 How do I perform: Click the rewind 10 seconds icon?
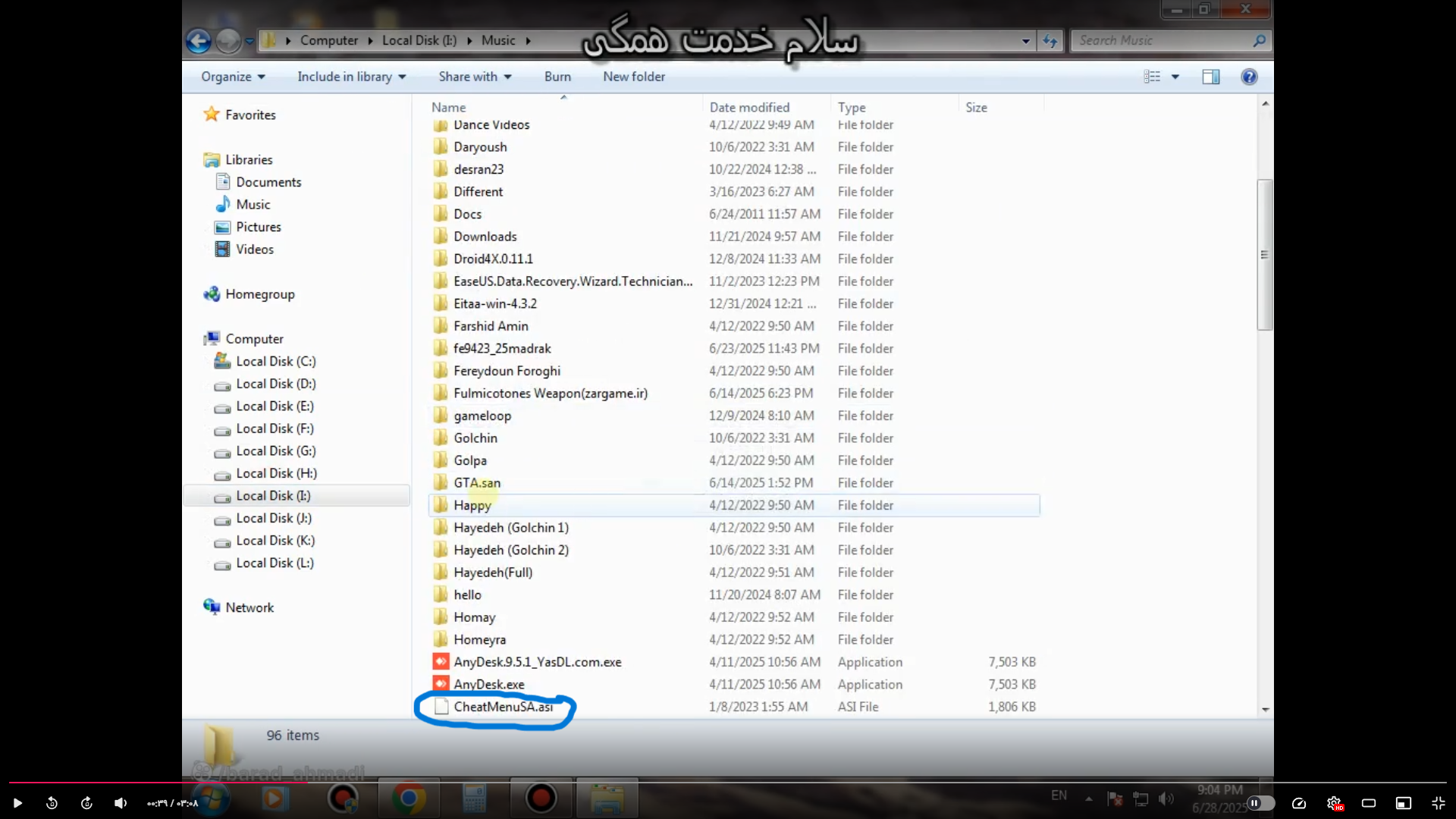point(52,803)
